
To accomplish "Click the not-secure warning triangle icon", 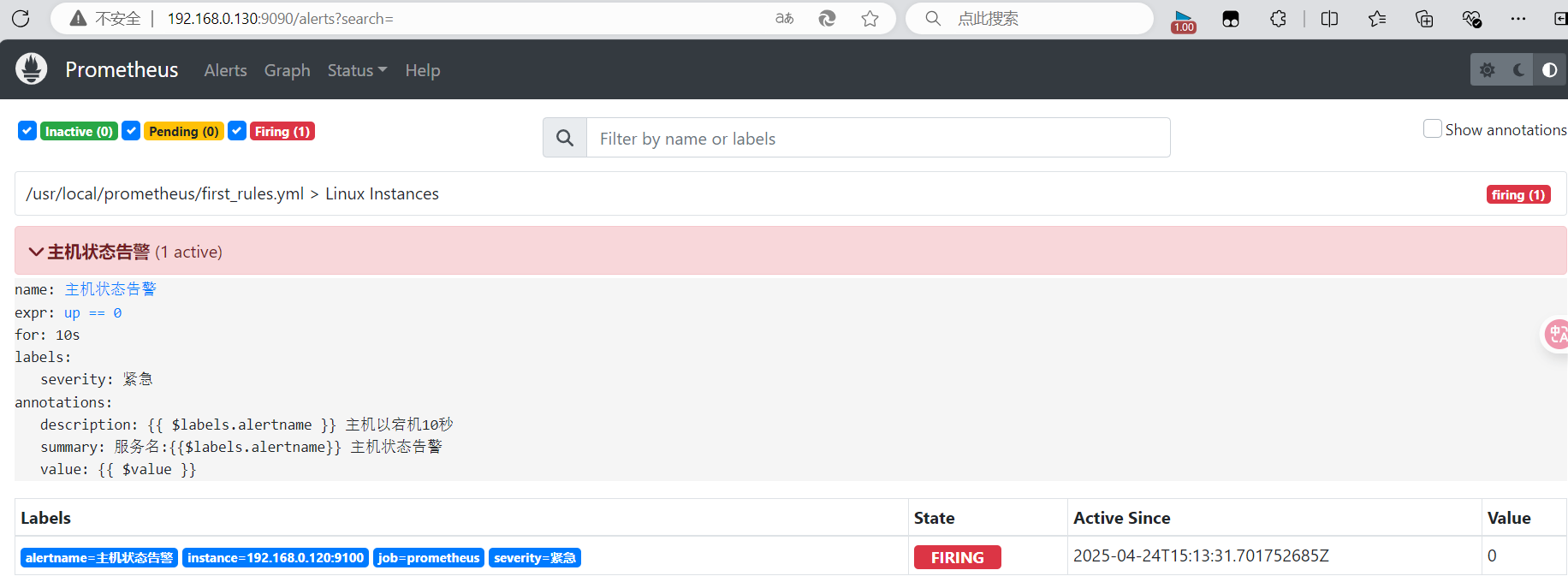I will click(78, 18).
